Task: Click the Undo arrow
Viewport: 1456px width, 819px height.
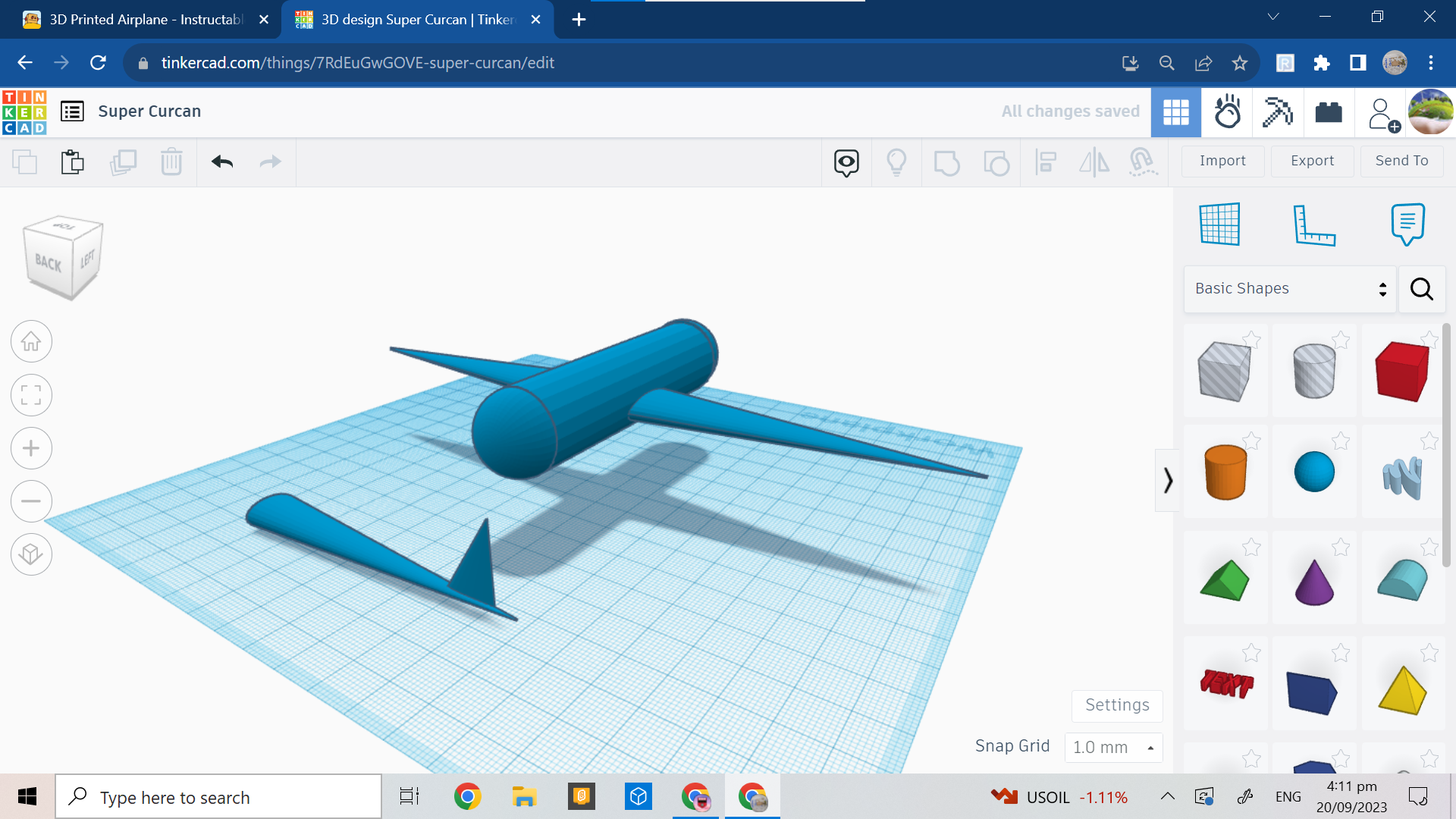Action: coord(222,162)
